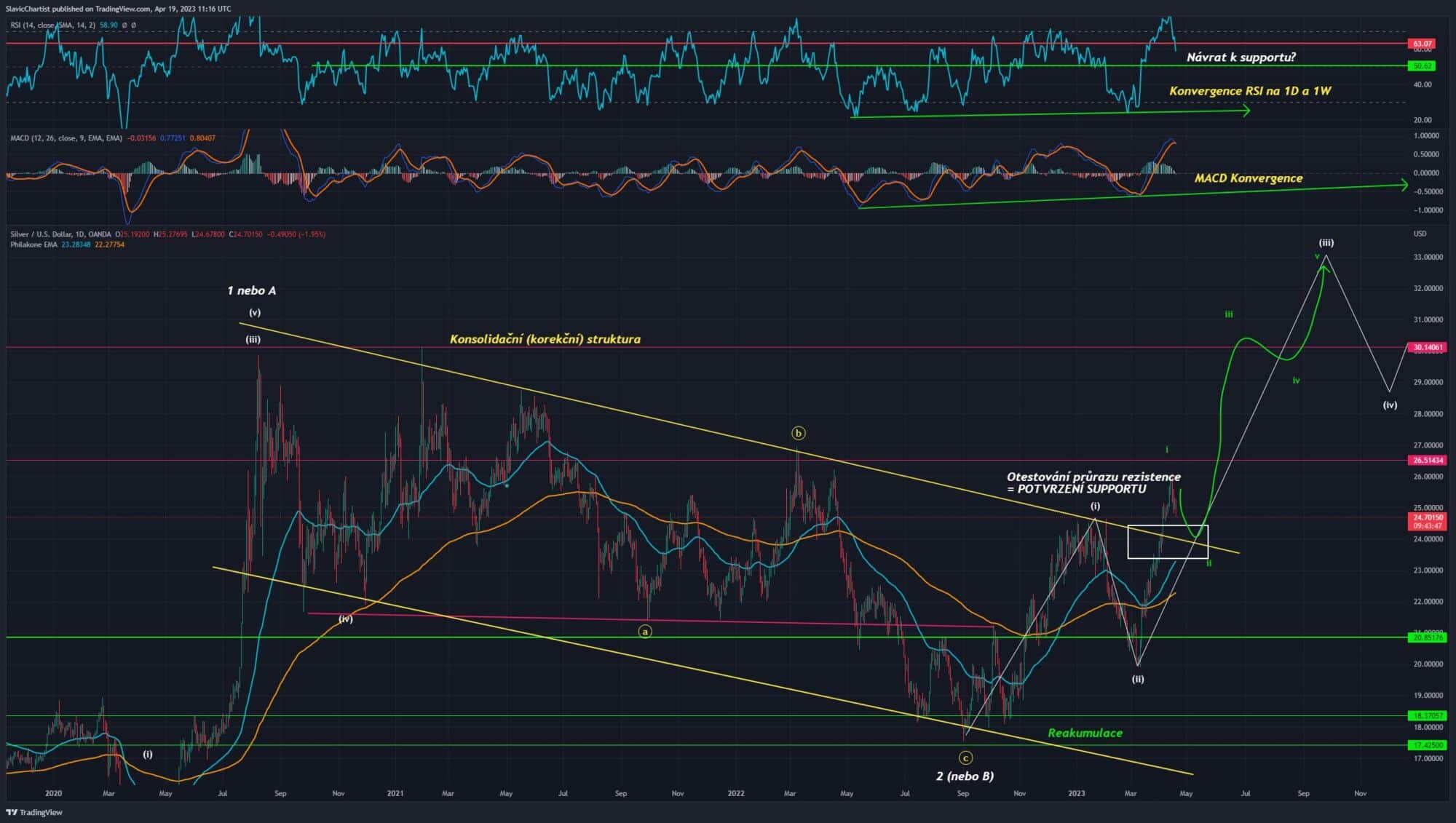Select the red 63.07 RSI level label
Image resolution: width=1456 pixels, height=823 pixels.
click(x=1423, y=44)
